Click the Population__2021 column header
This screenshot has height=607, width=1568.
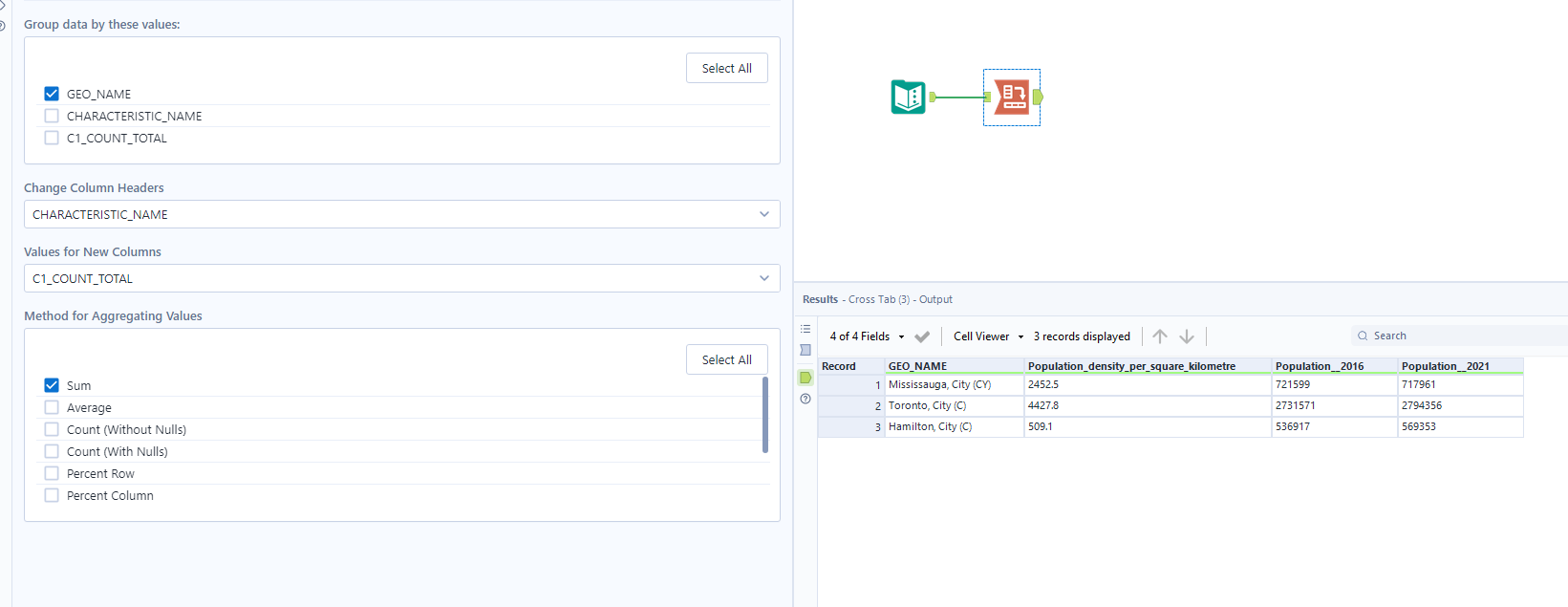tap(1445, 366)
